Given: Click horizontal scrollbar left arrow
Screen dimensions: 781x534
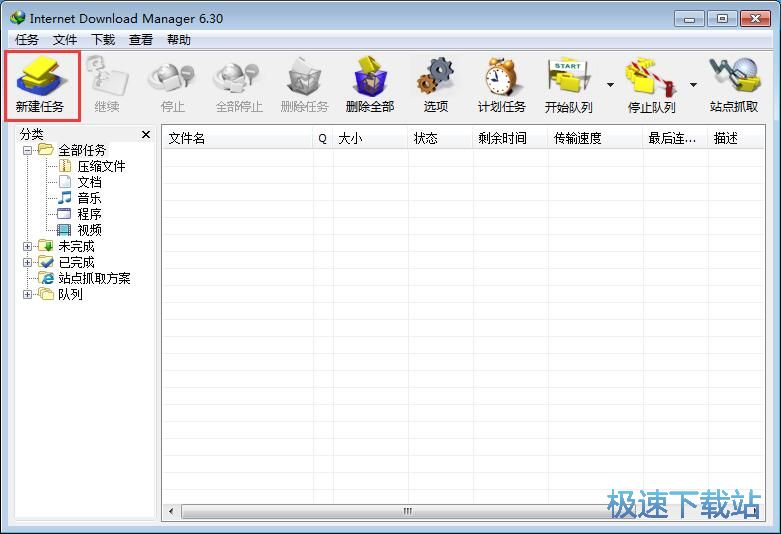Looking at the screenshot, I should coord(172,512).
